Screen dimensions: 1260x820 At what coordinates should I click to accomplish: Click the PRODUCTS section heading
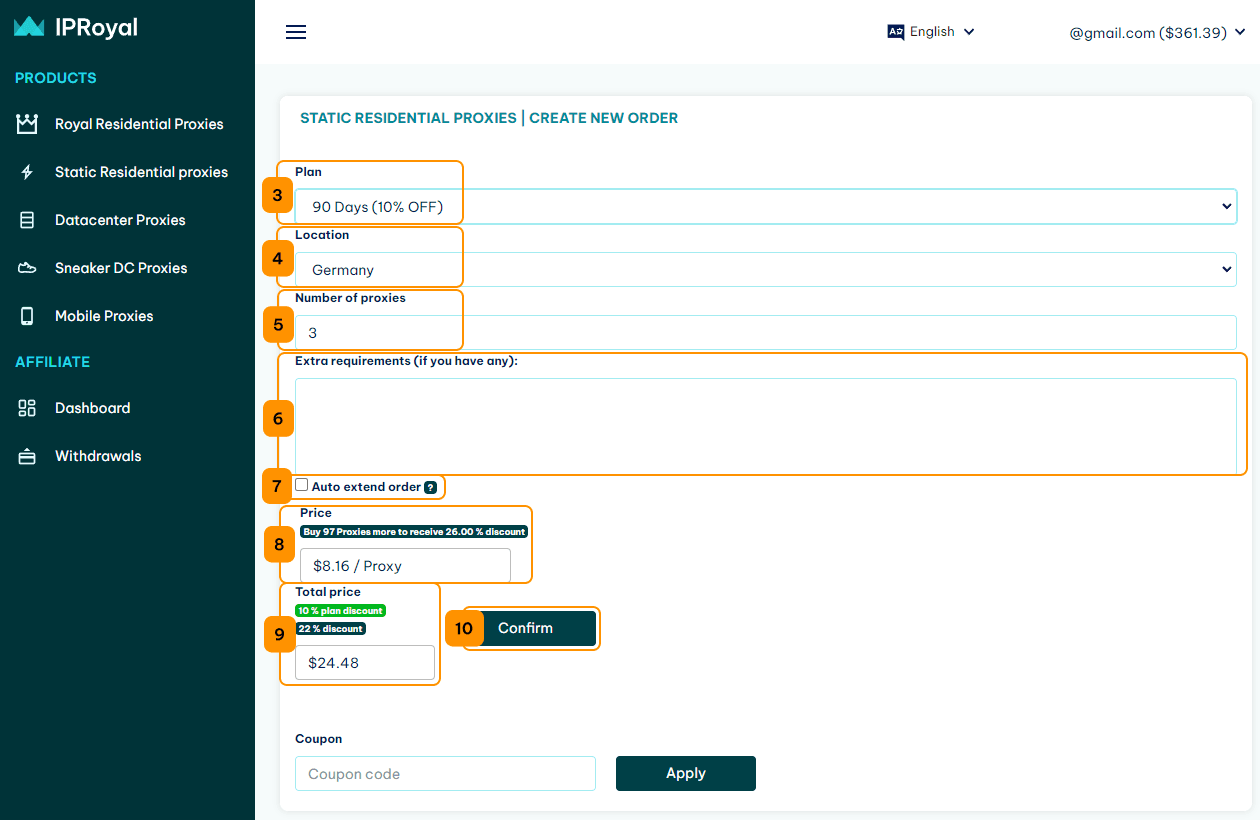(x=56, y=78)
